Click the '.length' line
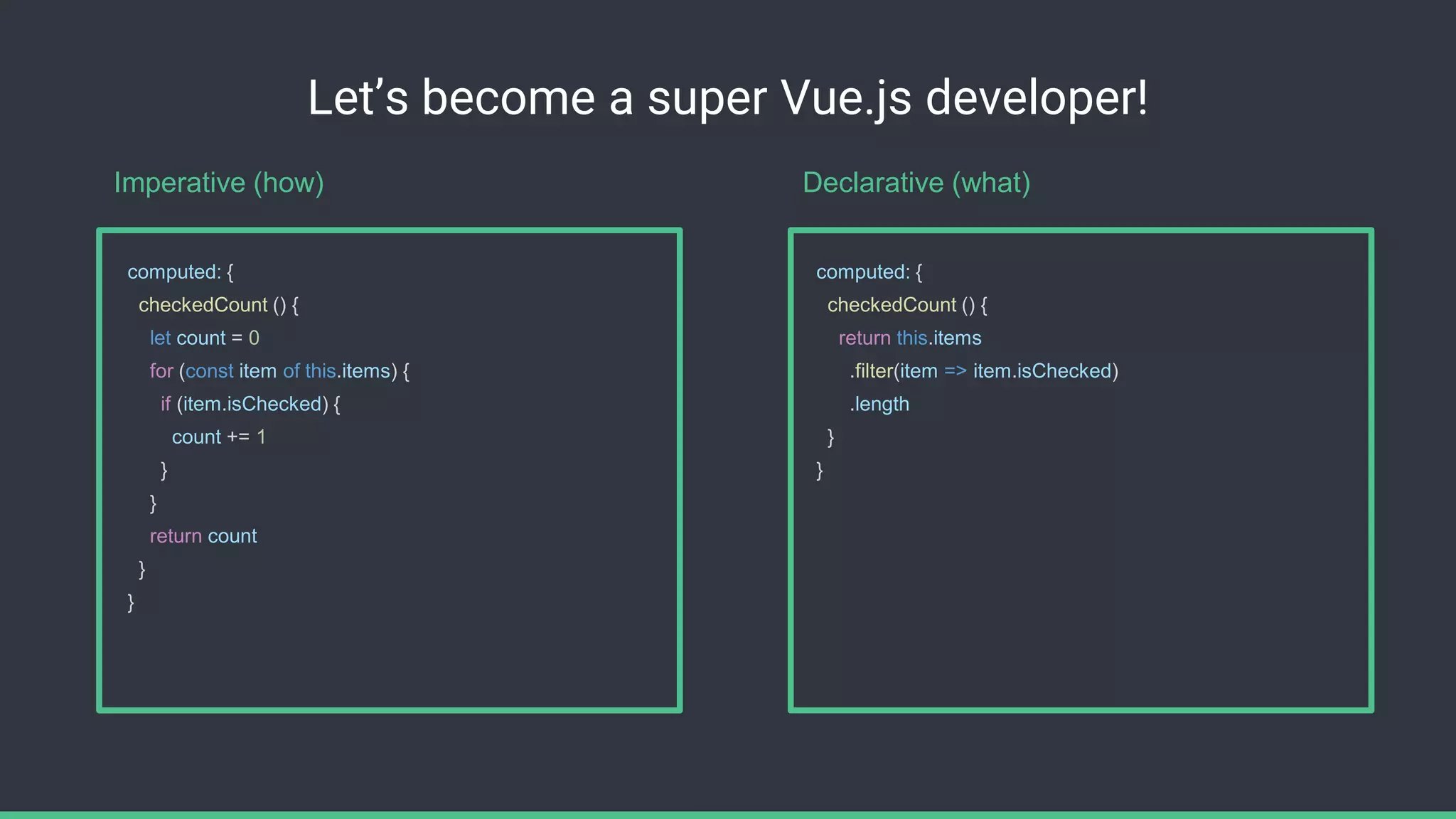1456x819 pixels. pyautogui.click(x=879, y=404)
